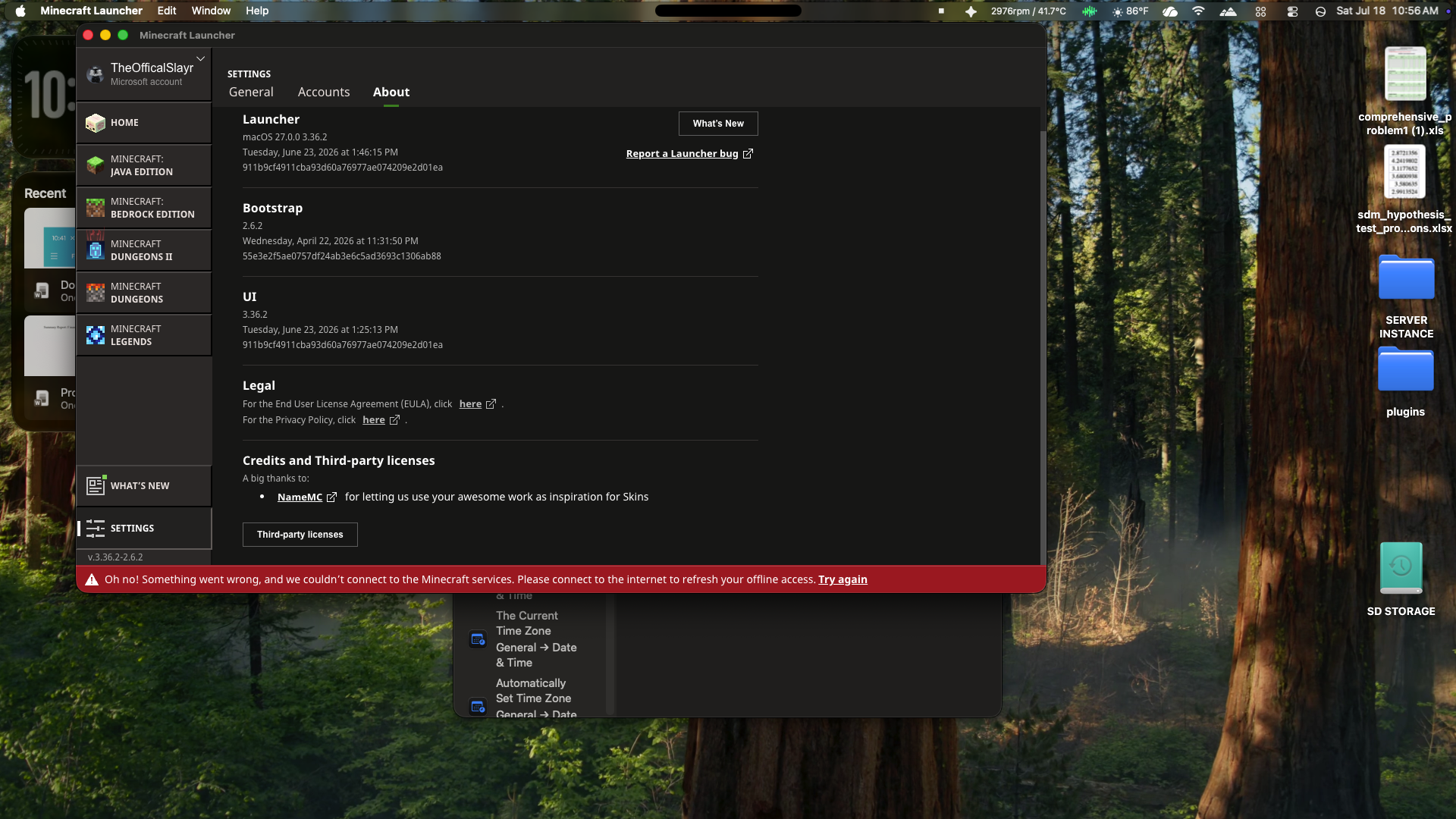Click the What's New button in Launcher section
The width and height of the screenshot is (1456, 819).
click(x=718, y=124)
